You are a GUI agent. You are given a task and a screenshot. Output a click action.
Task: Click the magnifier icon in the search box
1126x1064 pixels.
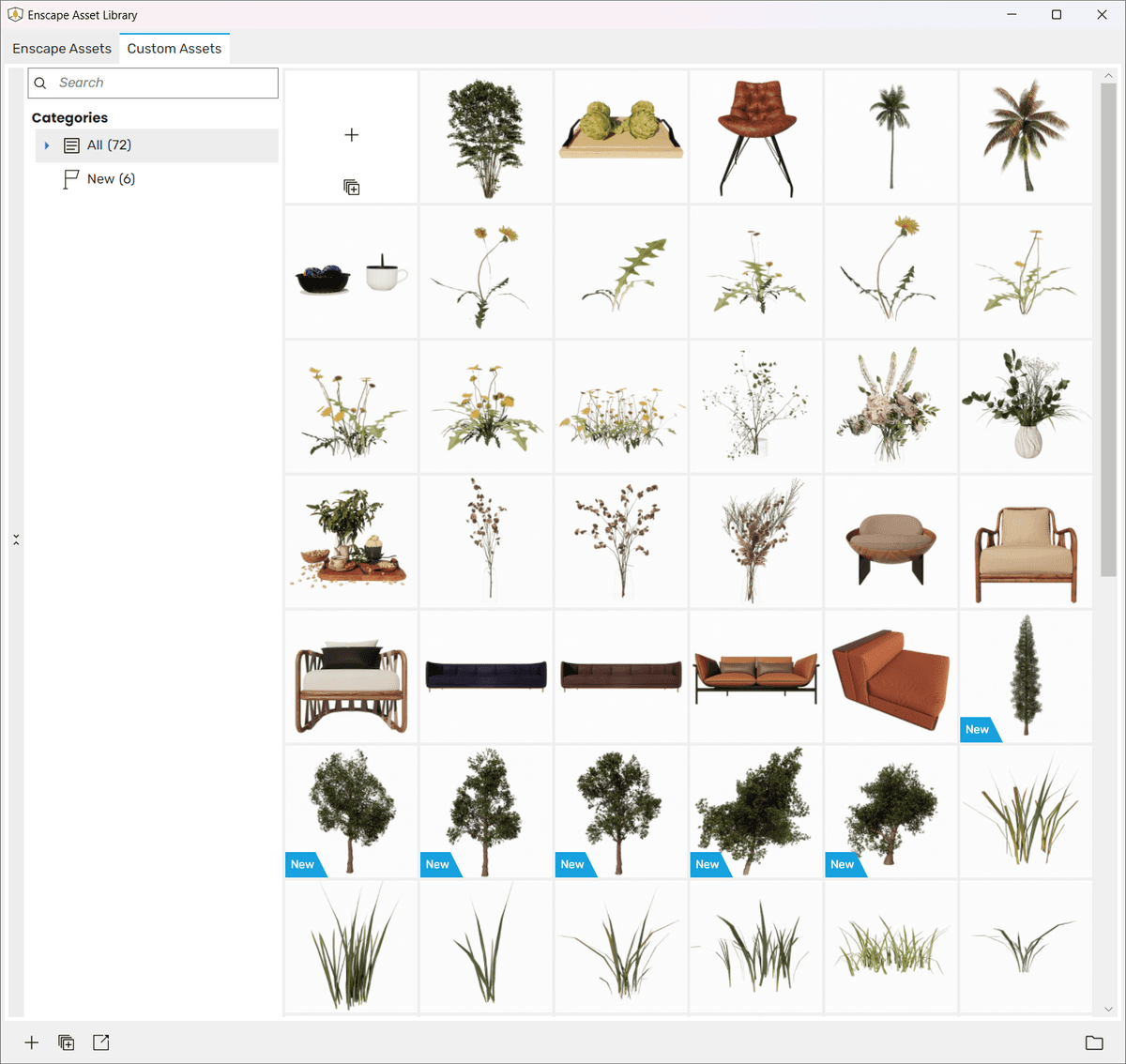tap(40, 83)
